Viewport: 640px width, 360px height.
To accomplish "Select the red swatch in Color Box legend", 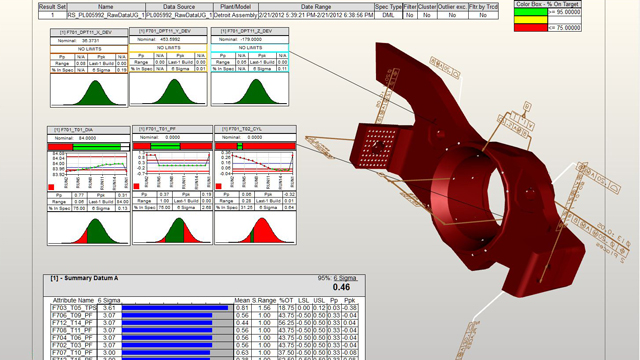I will tap(531, 27).
